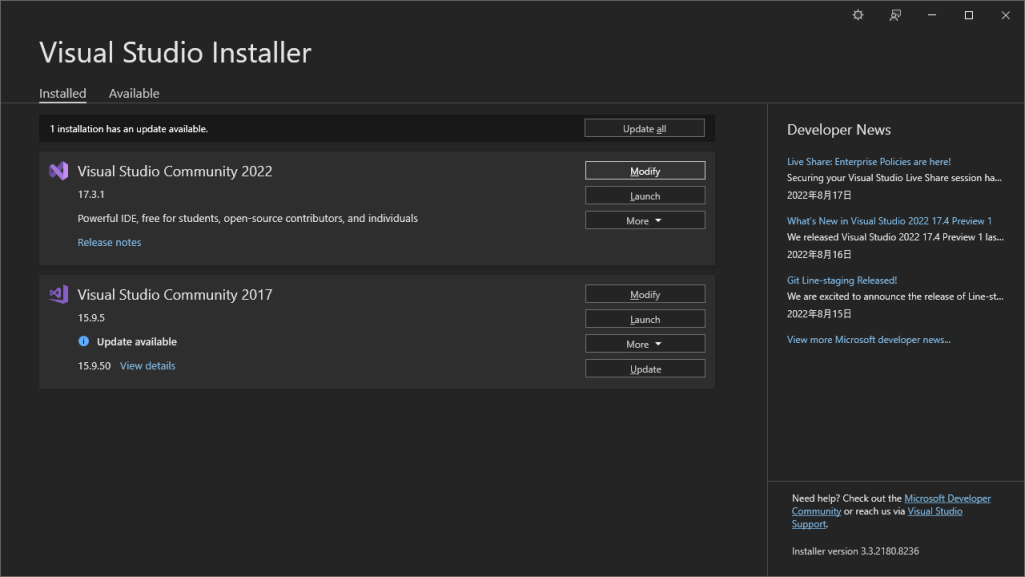The width and height of the screenshot is (1025, 577).
Task: Click the 2022年8月16日 news date
Action: [x=819, y=254]
